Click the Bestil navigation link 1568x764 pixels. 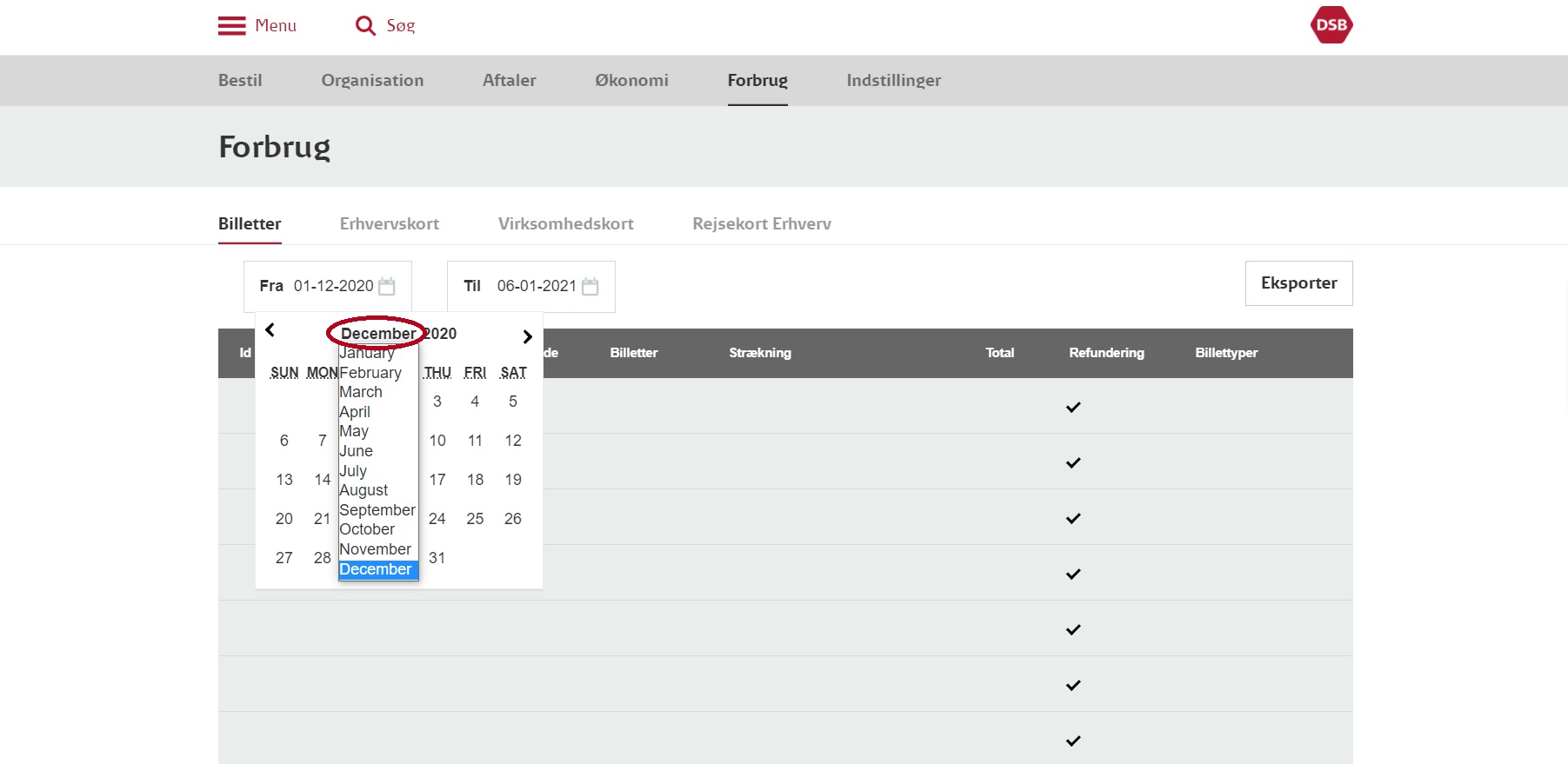[240, 80]
